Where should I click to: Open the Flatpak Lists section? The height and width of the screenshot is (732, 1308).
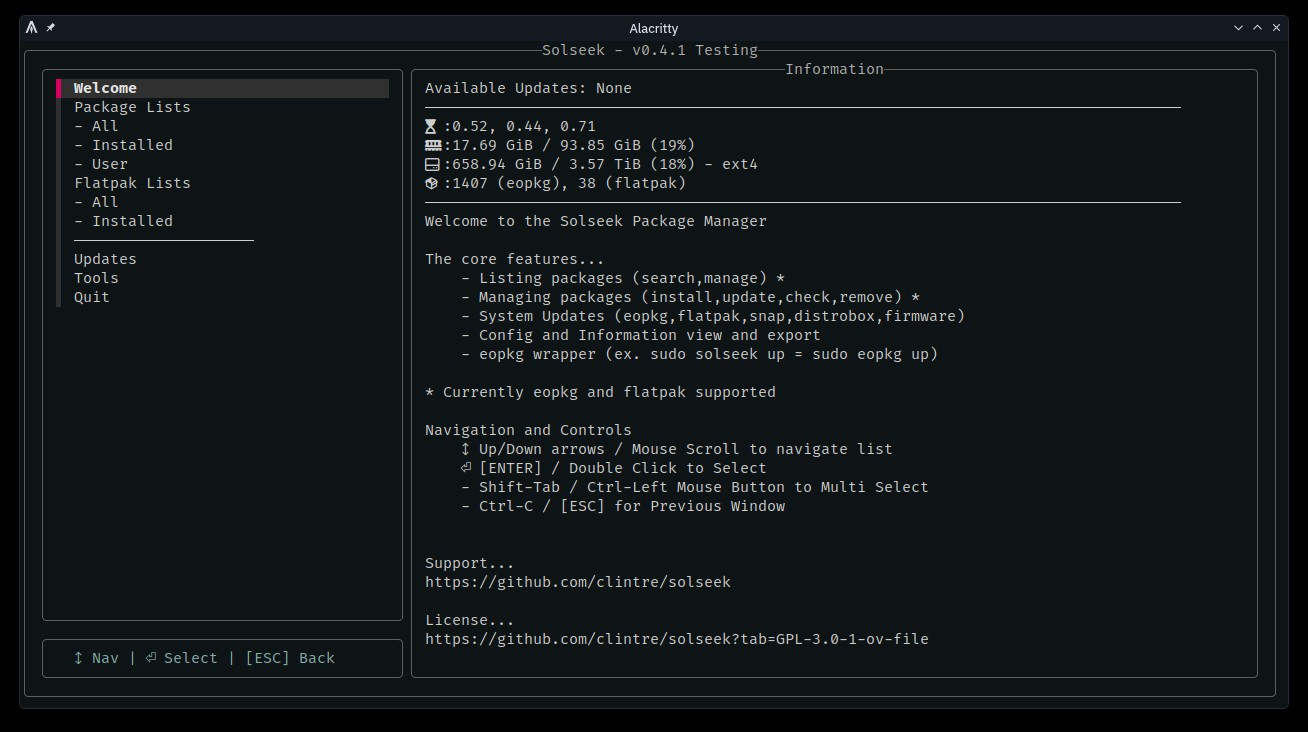(132, 183)
